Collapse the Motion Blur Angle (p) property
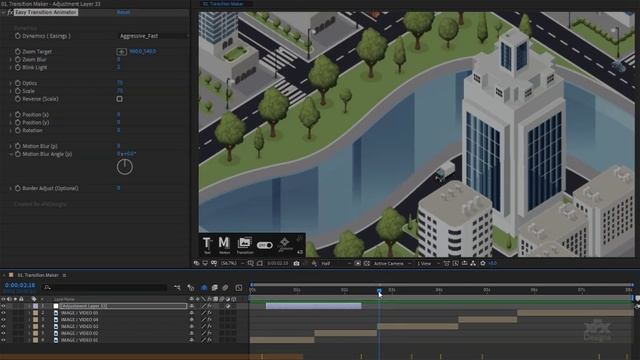 pyautogui.click(x=11, y=154)
